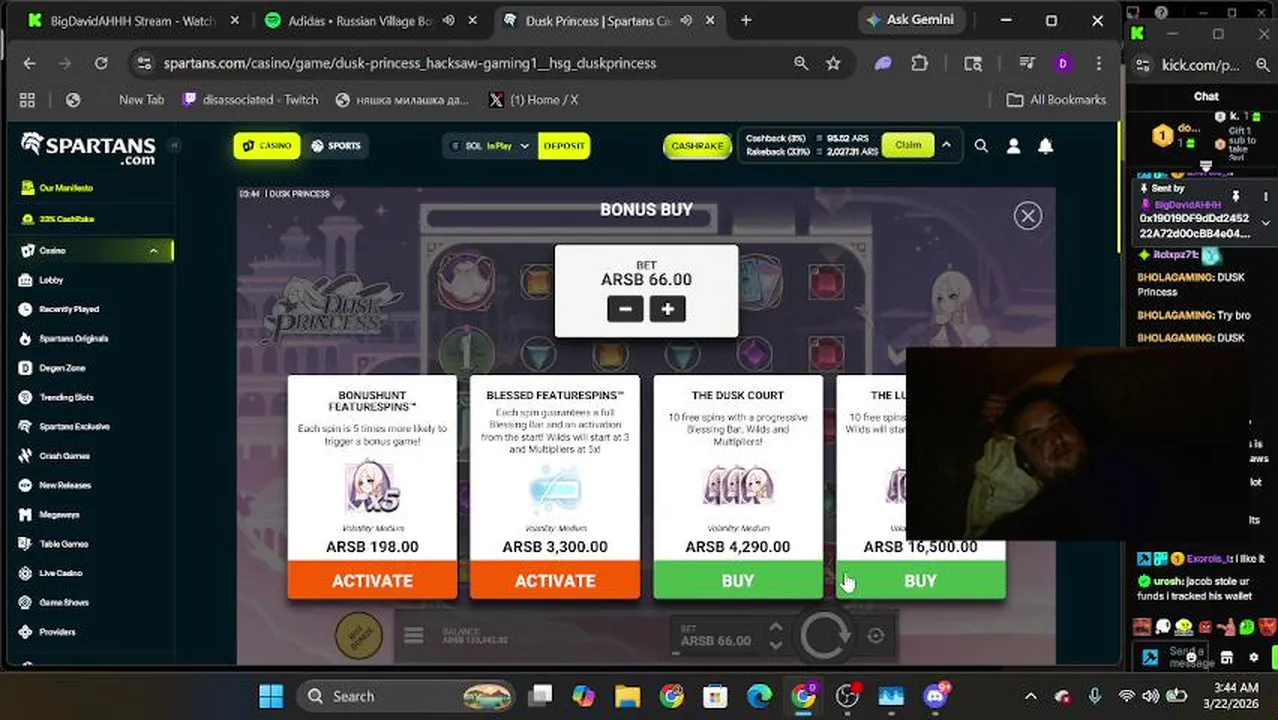Image resolution: width=1278 pixels, height=720 pixels.
Task: Click the Ask Gemini button
Action: click(x=909, y=20)
